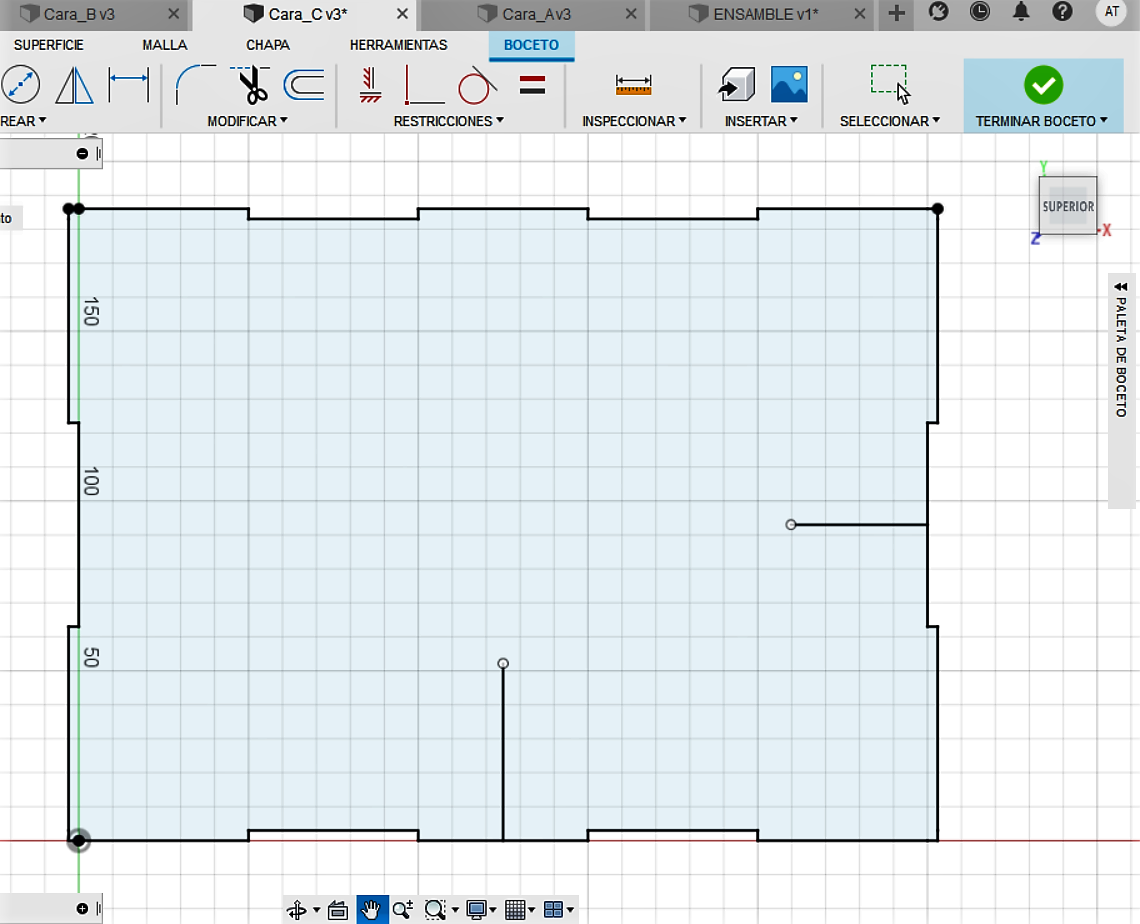Click the SUPERIOR face of ViewCube
The image size is (1140, 924).
[x=1068, y=206]
